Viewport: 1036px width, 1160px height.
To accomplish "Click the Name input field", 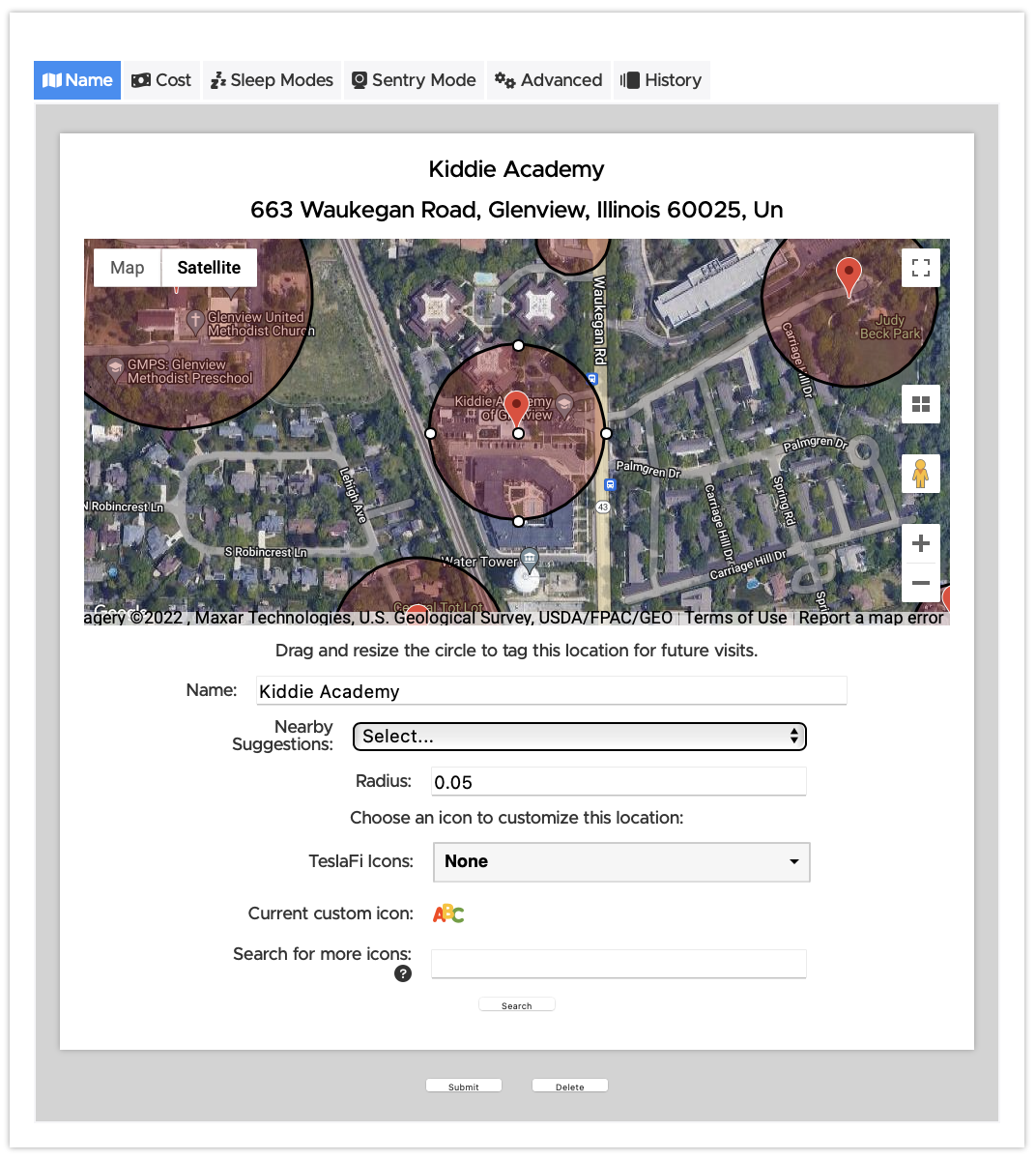I will [552, 690].
